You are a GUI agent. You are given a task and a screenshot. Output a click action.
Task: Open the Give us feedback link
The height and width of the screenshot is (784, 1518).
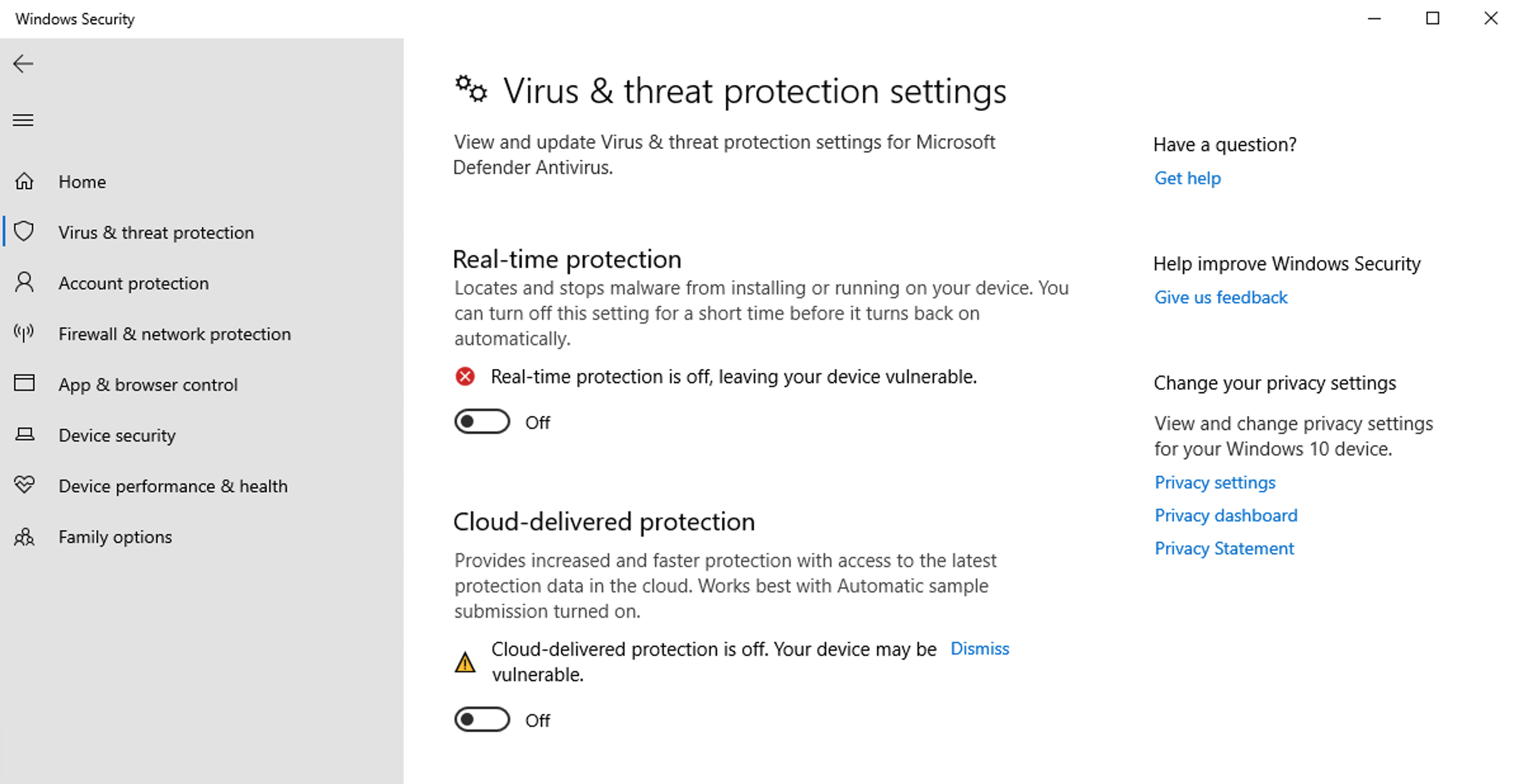click(x=1220, y=297)
